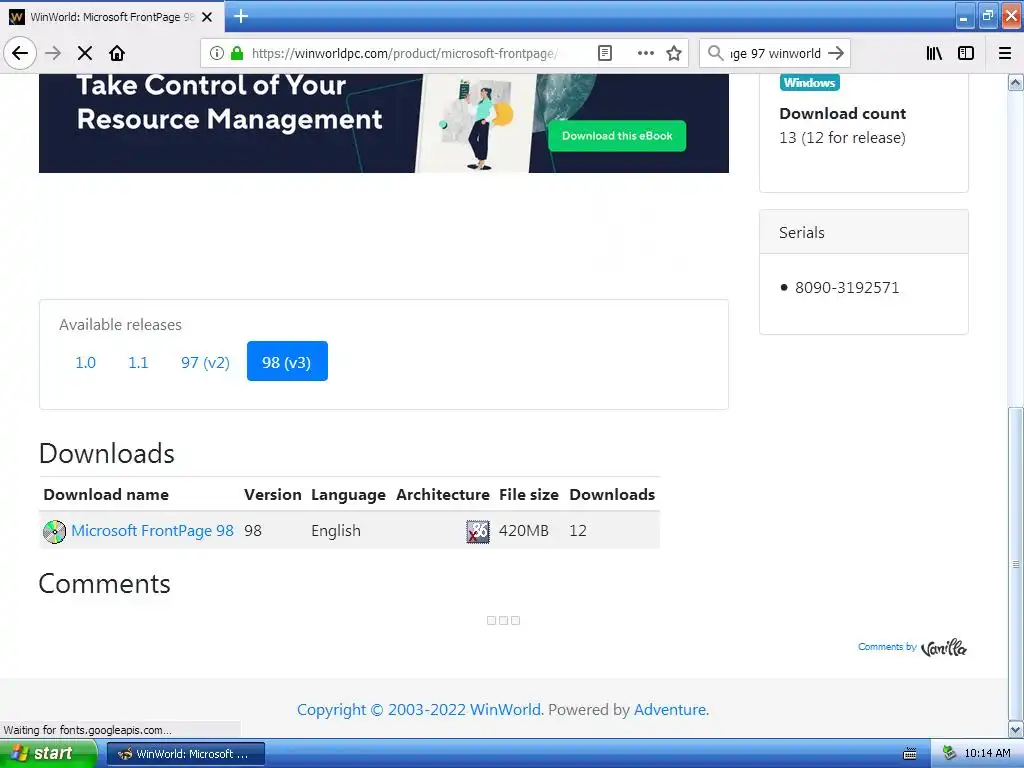Viewport: 1024px width, 768px height.
Task: Open the Firefox hamburger menu
Action: pyautogui.click(x=1005, y=53)
